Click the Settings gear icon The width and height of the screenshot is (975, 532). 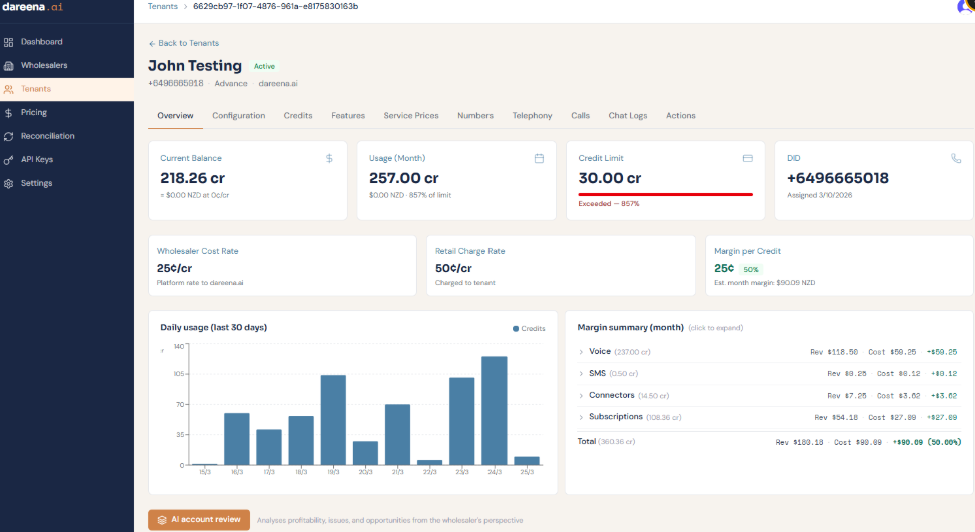point(9,184)
